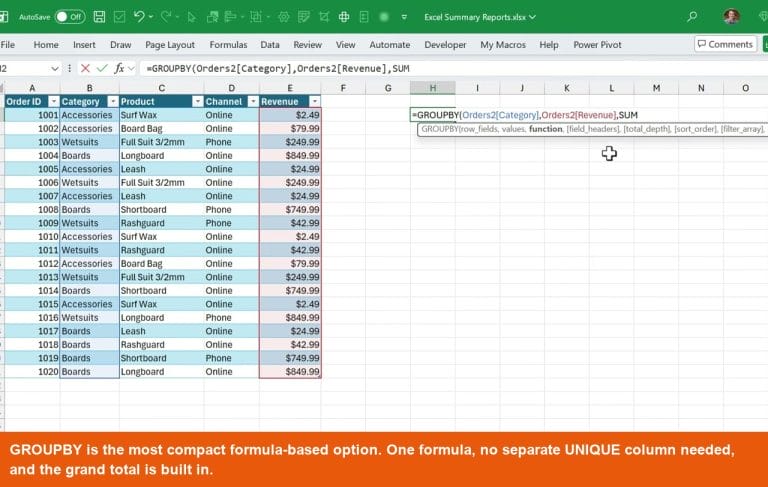768x487 pixels.
Task: Click the Undo arrow icon
Action: 139,17
